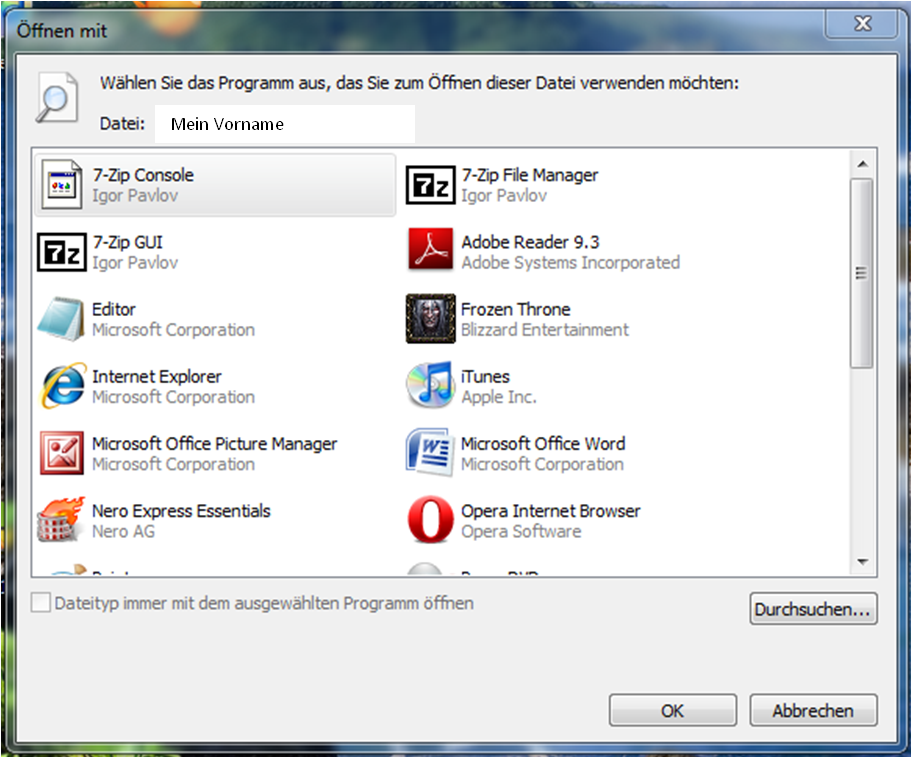Choose the 7-Zip File Manager icon
This screenshot has height=758, width=912.
point(430,185)
